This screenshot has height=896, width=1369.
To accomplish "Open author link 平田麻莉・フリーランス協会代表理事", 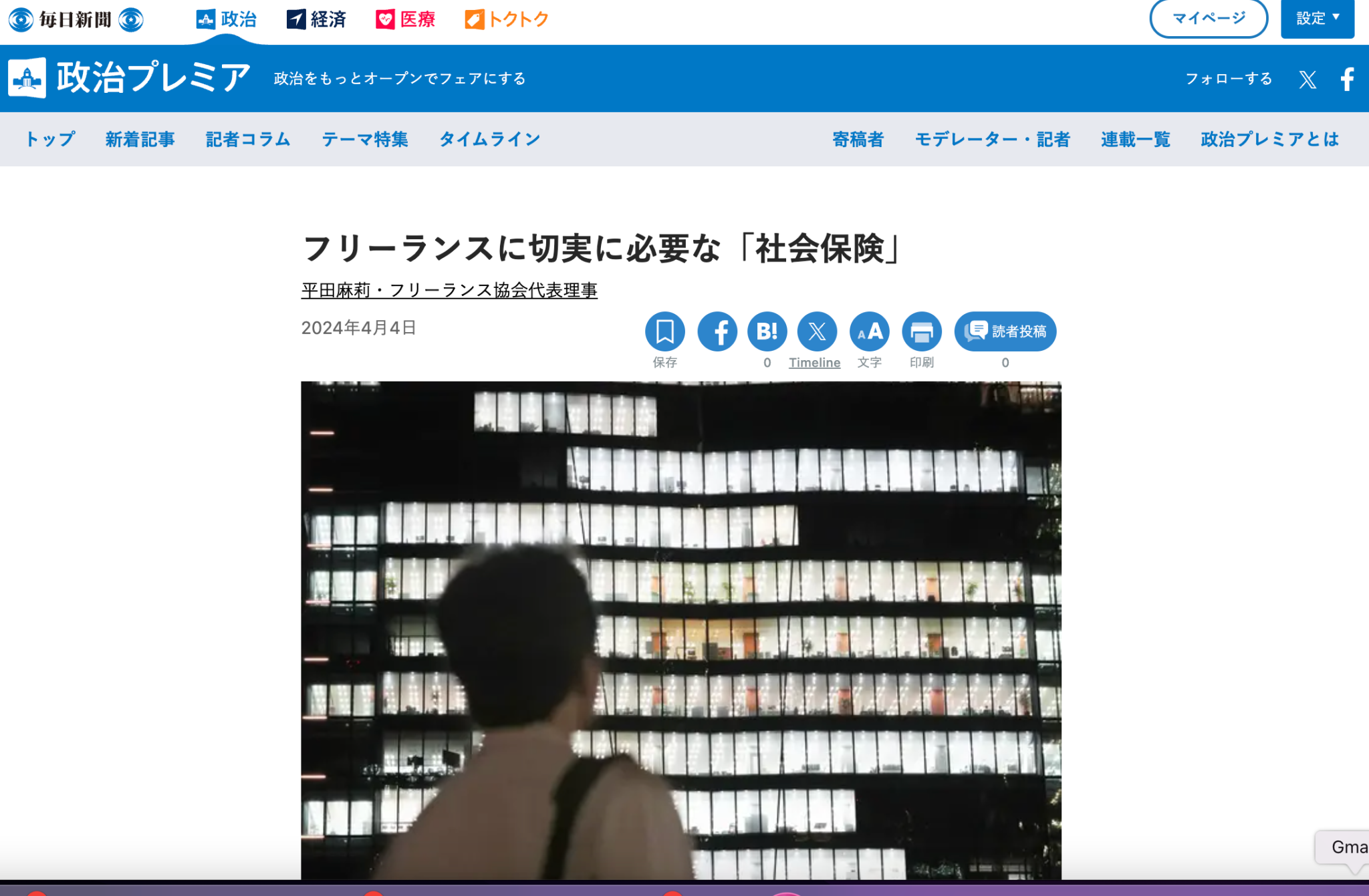I will point(449,290).
